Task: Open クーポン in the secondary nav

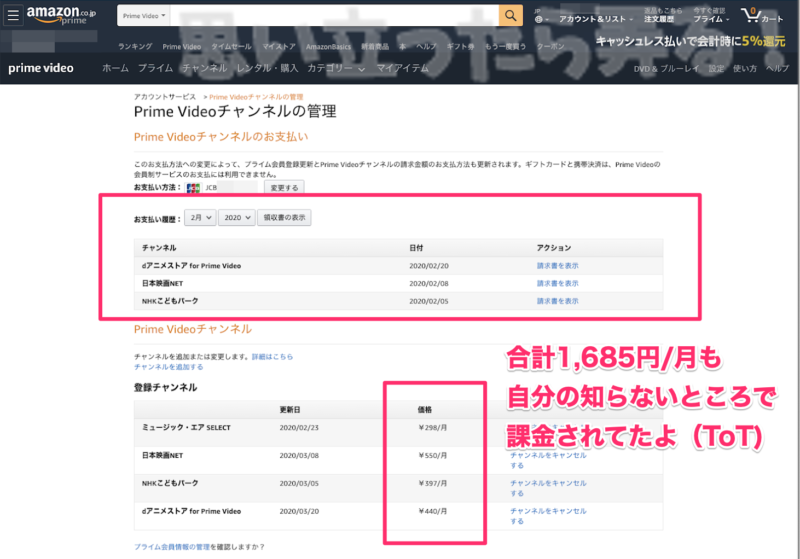Action: pyautogui.click(x=551, y=46)
